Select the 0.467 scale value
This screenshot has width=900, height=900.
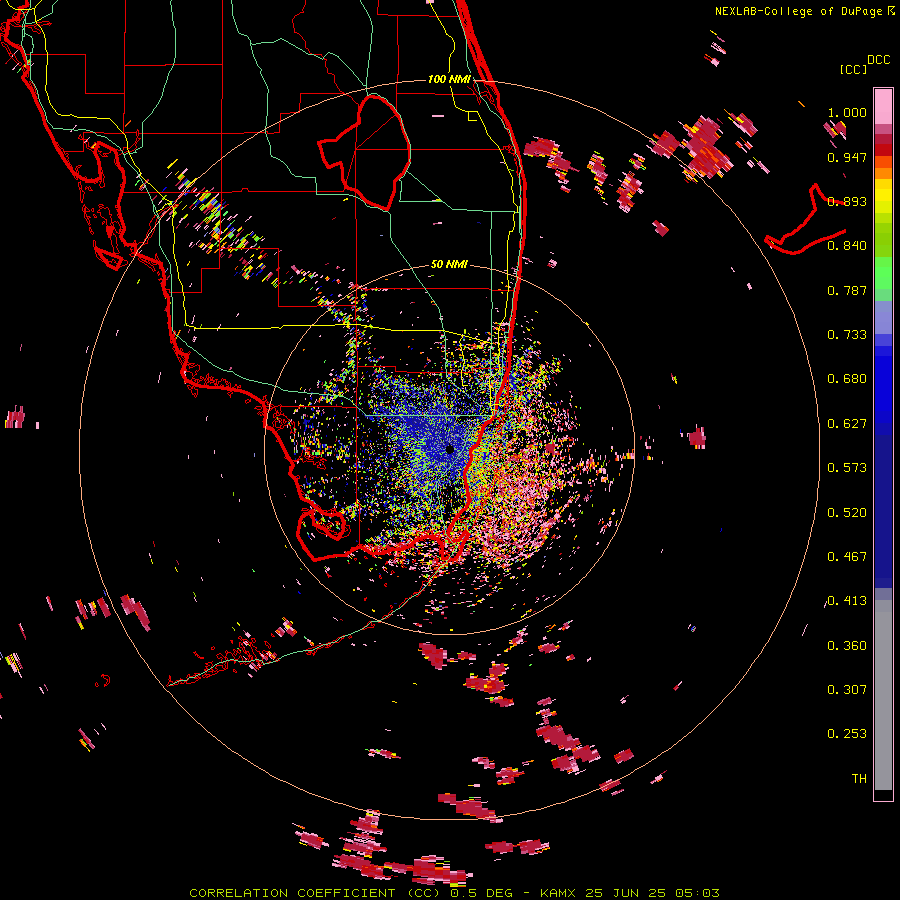[847, 557]
